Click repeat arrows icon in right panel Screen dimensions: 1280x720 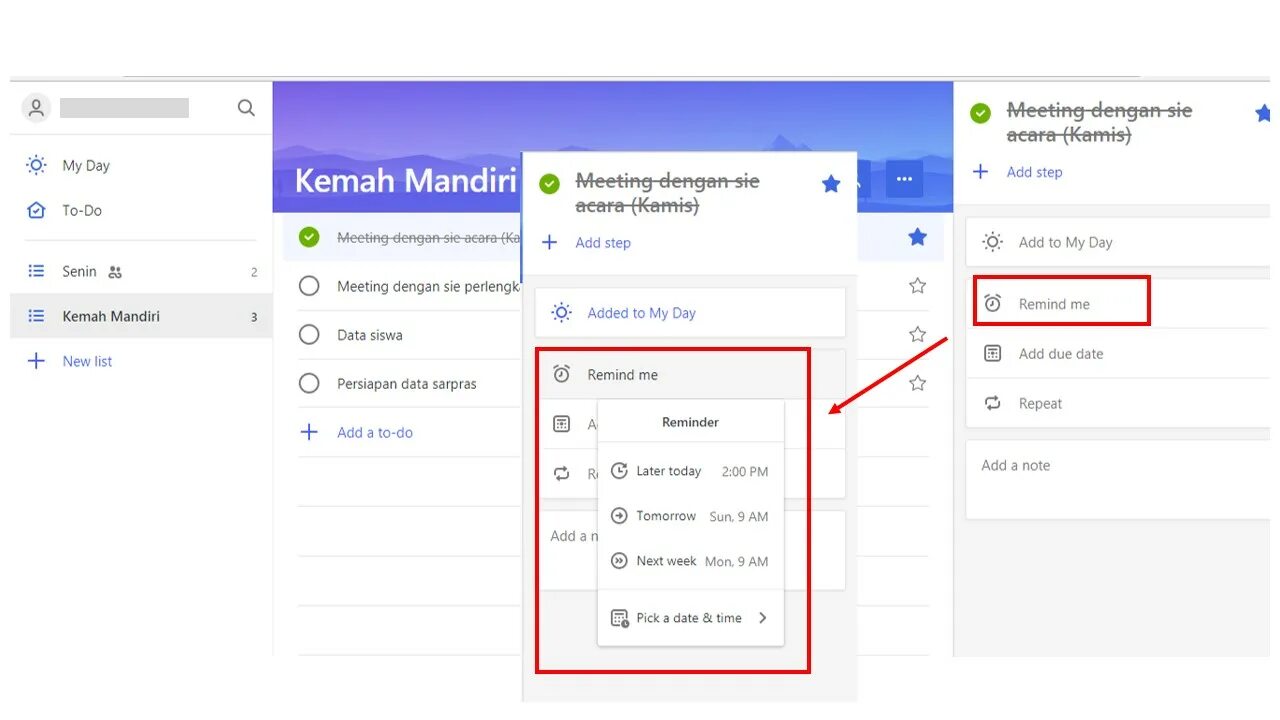[x=992, y=403]
